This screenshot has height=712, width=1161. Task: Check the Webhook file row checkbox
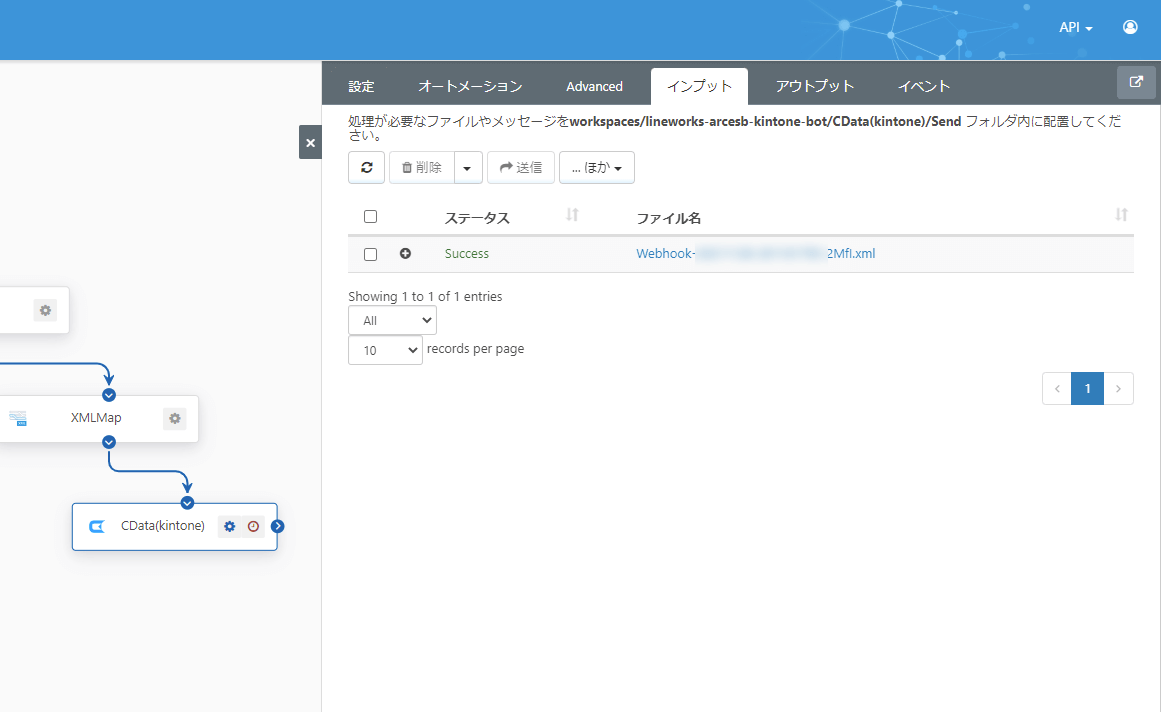370,254
